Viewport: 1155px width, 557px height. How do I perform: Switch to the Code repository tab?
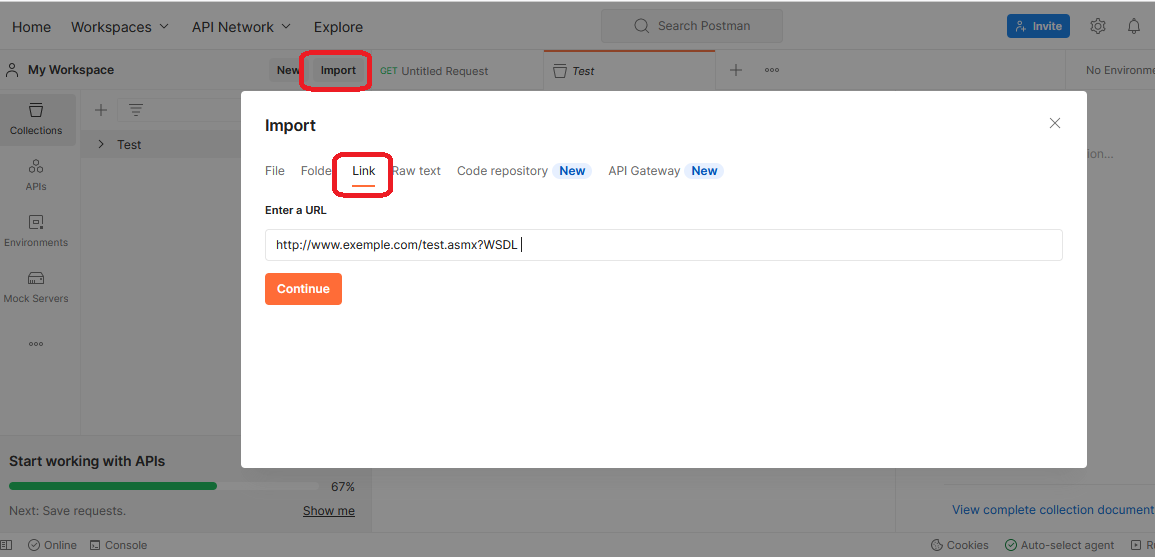(502, 171)
